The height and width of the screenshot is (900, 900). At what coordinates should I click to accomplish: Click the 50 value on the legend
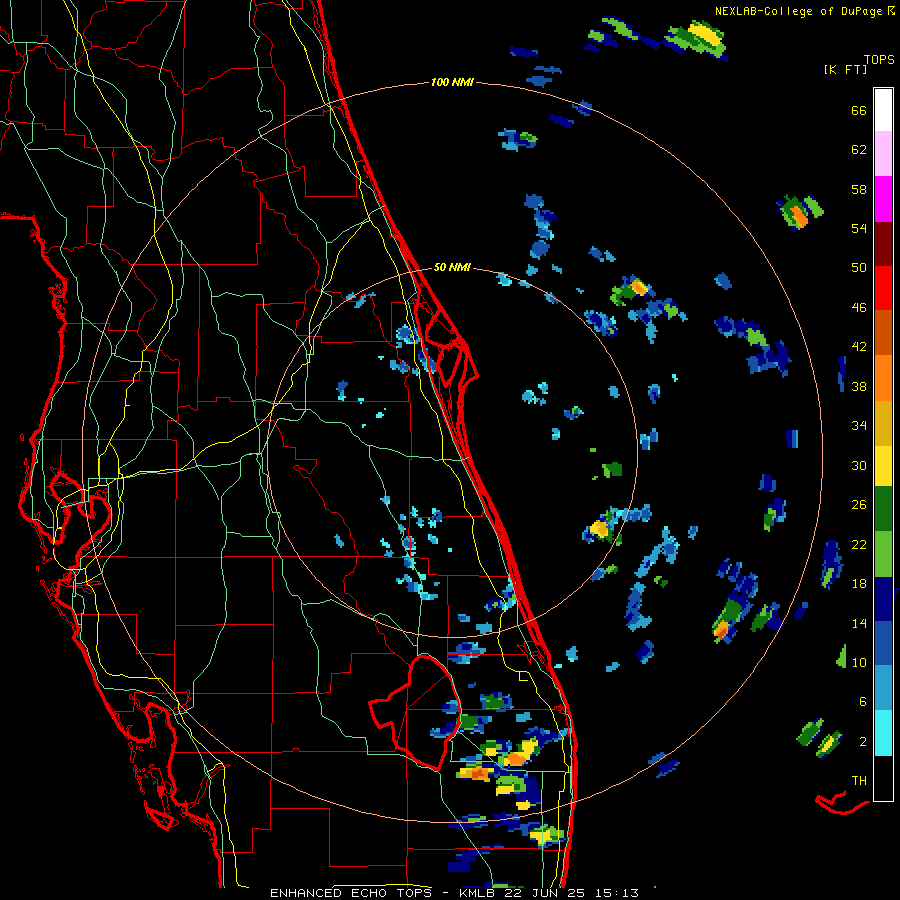[859, 268]
